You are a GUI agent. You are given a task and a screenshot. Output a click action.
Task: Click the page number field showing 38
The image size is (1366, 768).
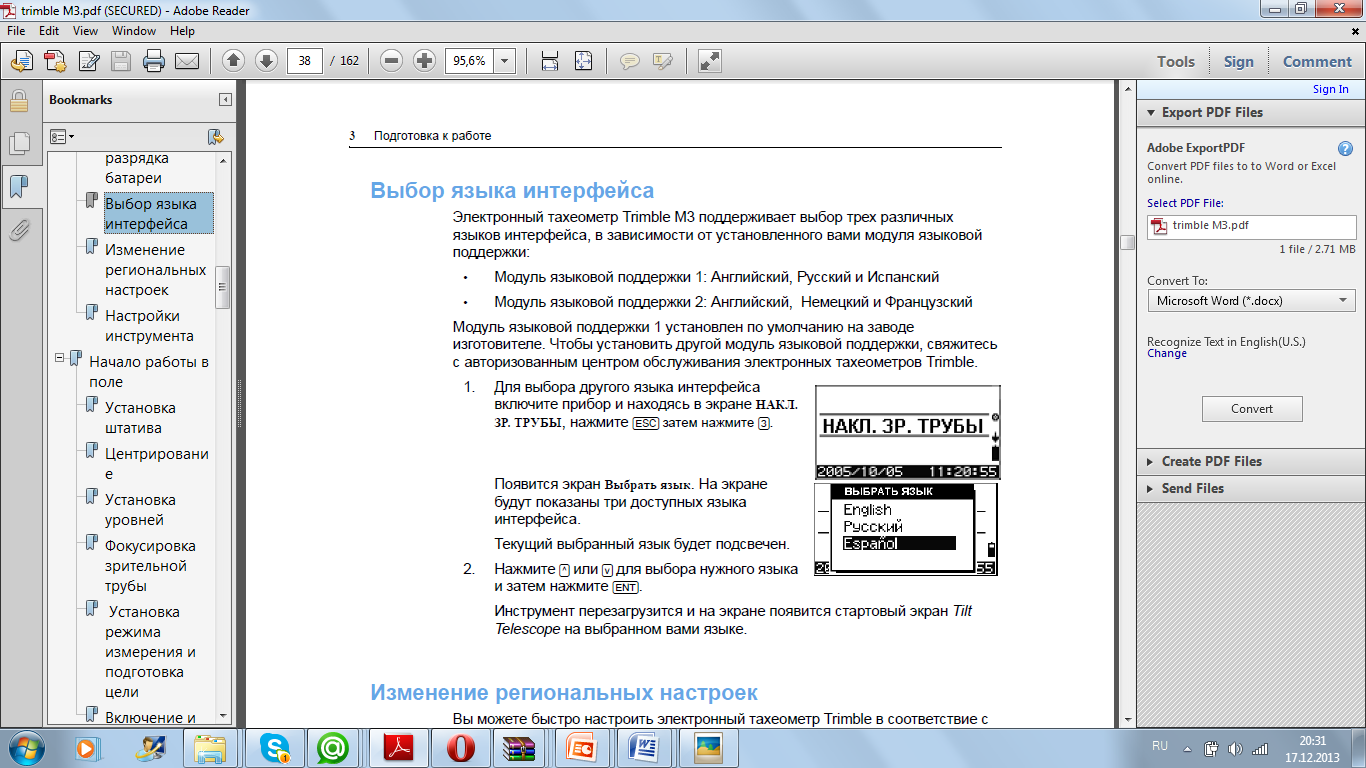[x=304, y=61]
